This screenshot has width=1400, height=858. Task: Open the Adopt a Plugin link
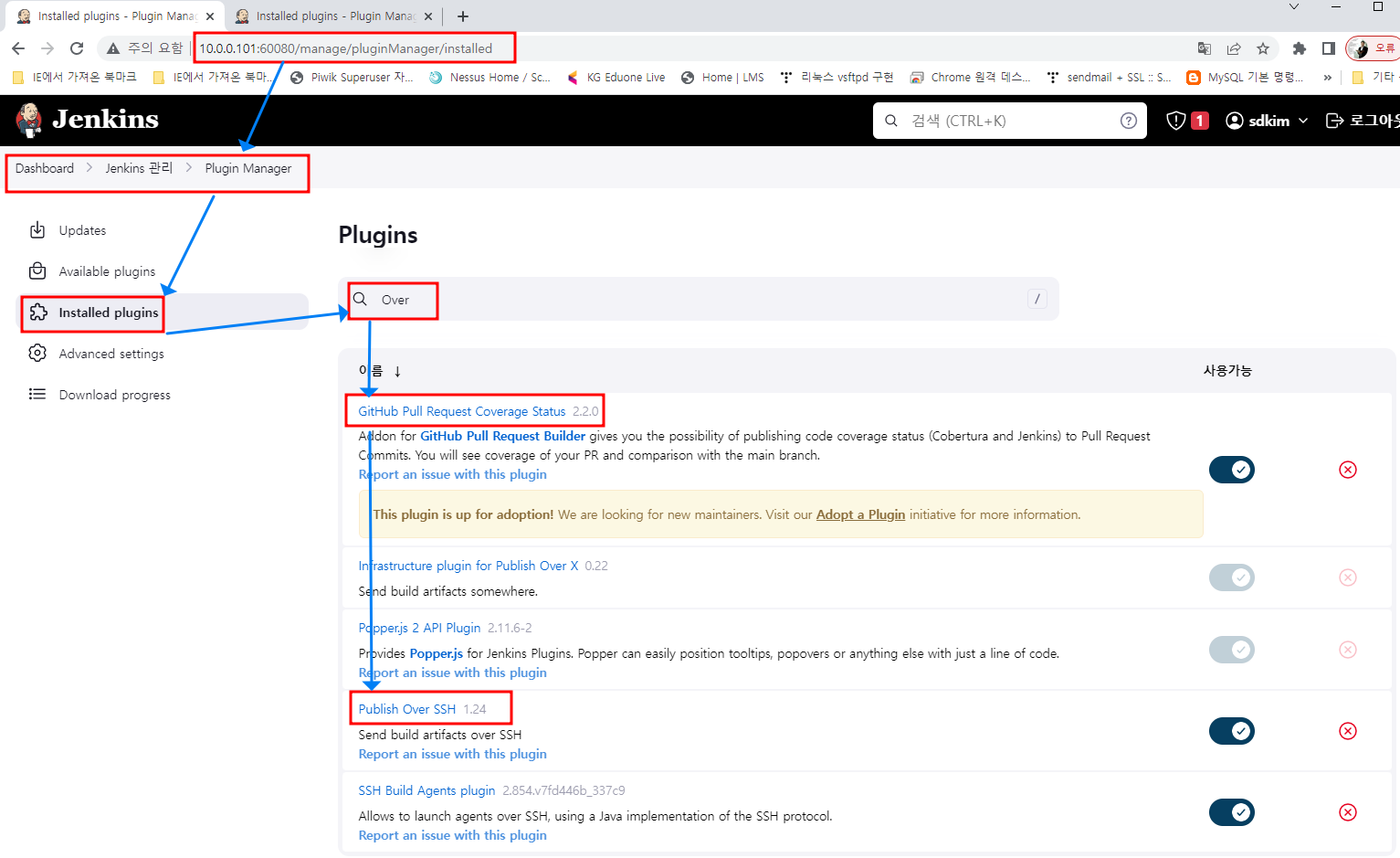click(860, 514)
